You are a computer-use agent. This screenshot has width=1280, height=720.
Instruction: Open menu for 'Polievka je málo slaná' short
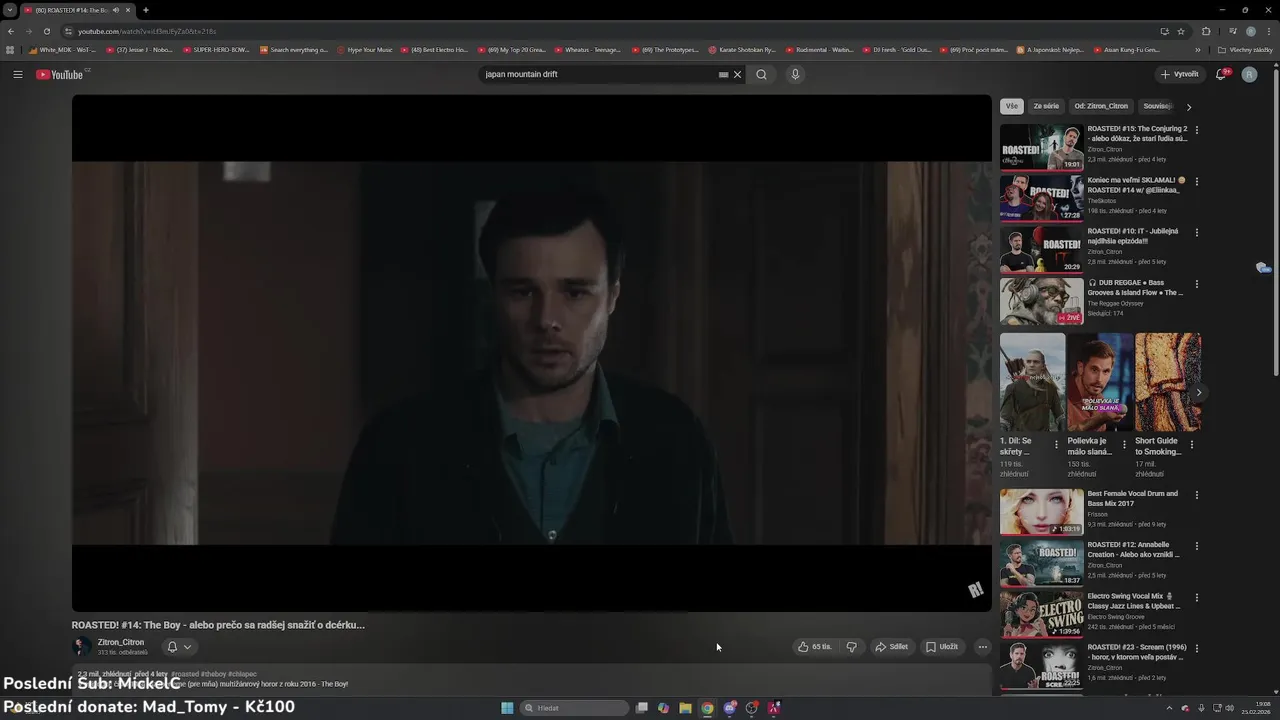click(1124, 445)
